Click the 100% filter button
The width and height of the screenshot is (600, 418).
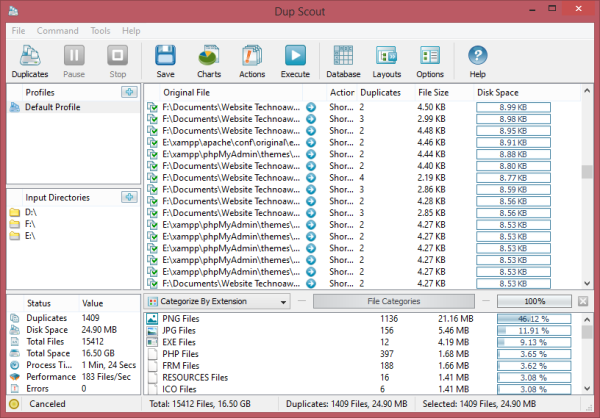pos(534,301)
